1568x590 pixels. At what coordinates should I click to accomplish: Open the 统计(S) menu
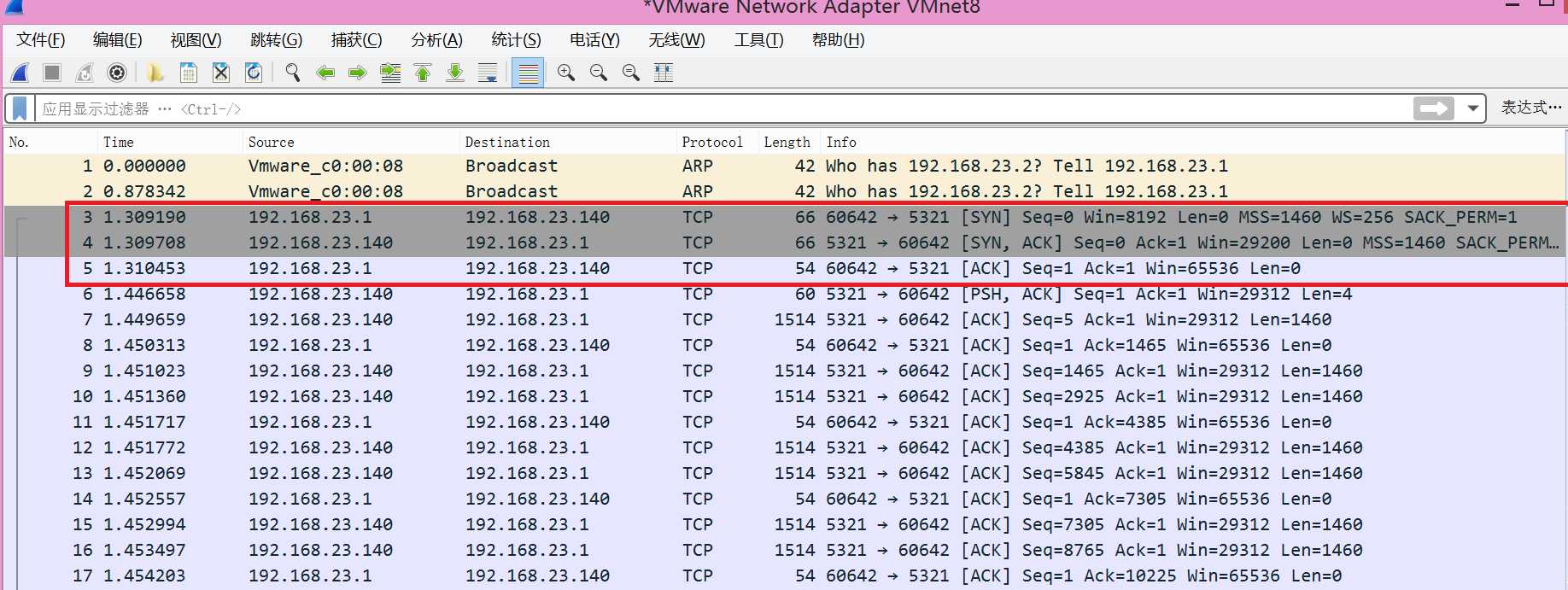[516, 40]
